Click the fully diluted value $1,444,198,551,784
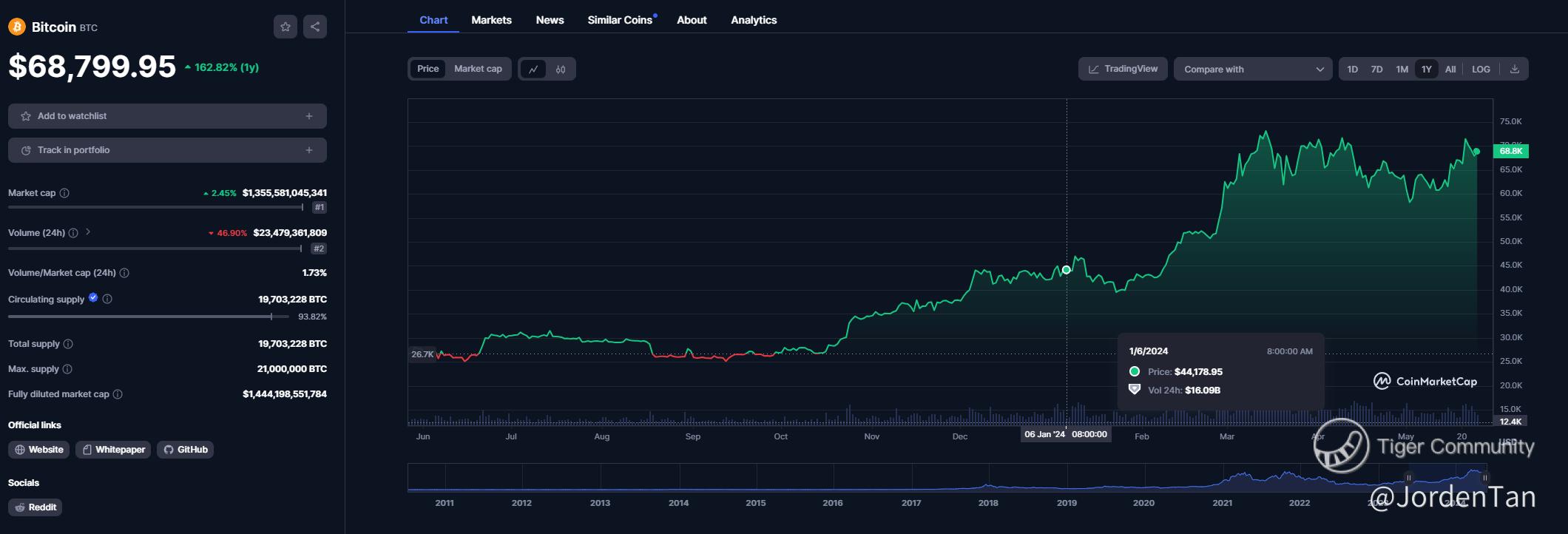This screenshot has height=534, width=1568. (285, 394)
